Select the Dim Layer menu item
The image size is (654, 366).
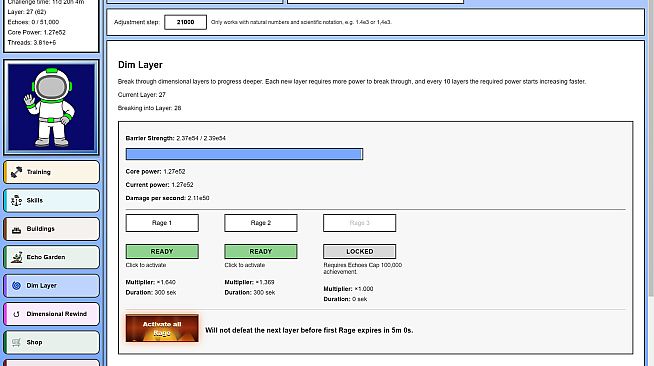(x=52, y=286)
